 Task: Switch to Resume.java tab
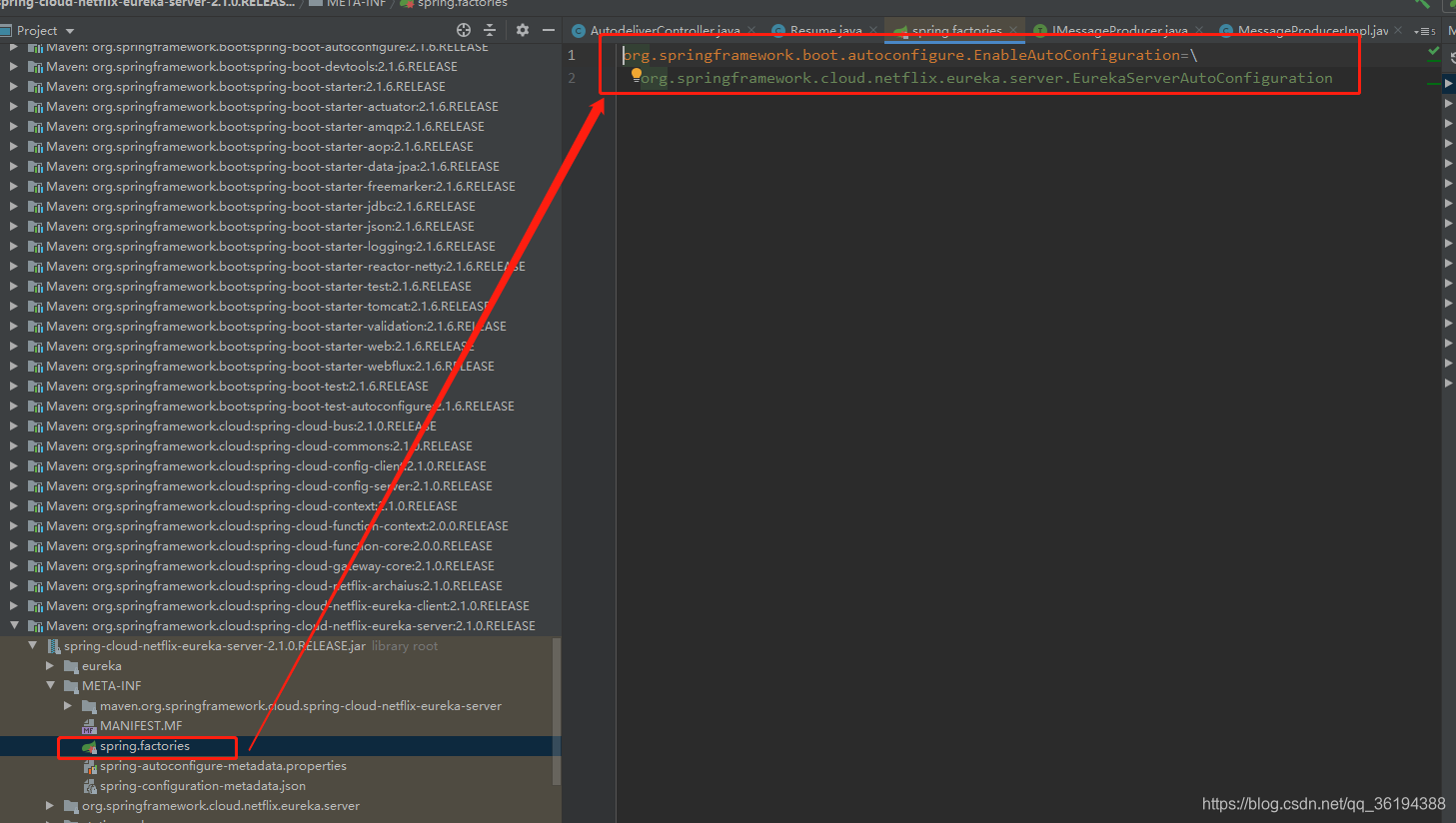pyautogui.click(x=825, y=31)
